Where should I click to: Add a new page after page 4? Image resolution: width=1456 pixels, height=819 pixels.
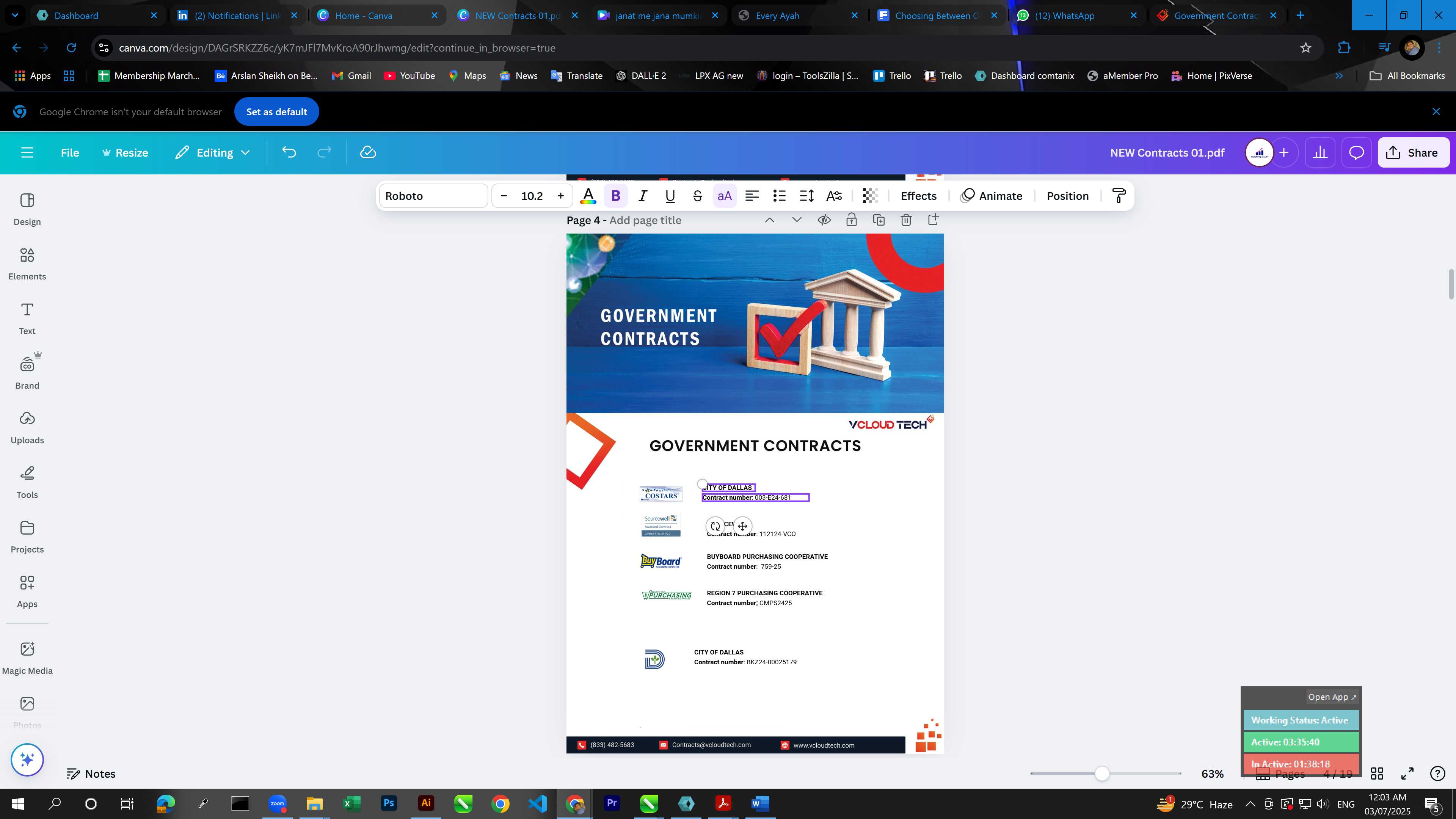click(x=933, y=220)
